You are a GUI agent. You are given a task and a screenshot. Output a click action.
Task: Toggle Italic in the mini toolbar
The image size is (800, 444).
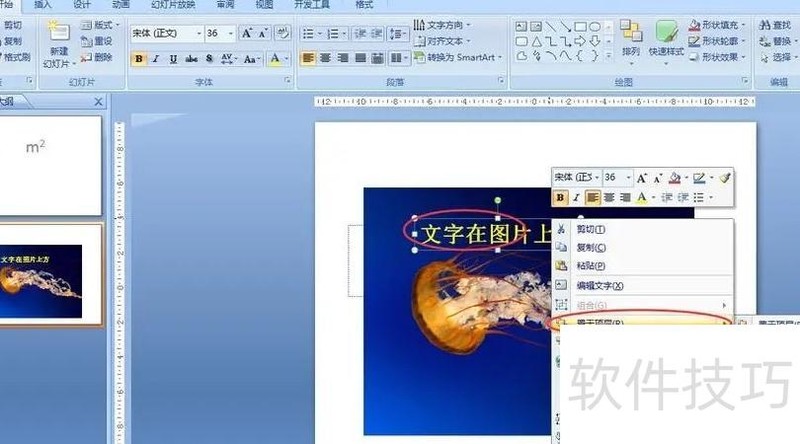coord(576,198)
